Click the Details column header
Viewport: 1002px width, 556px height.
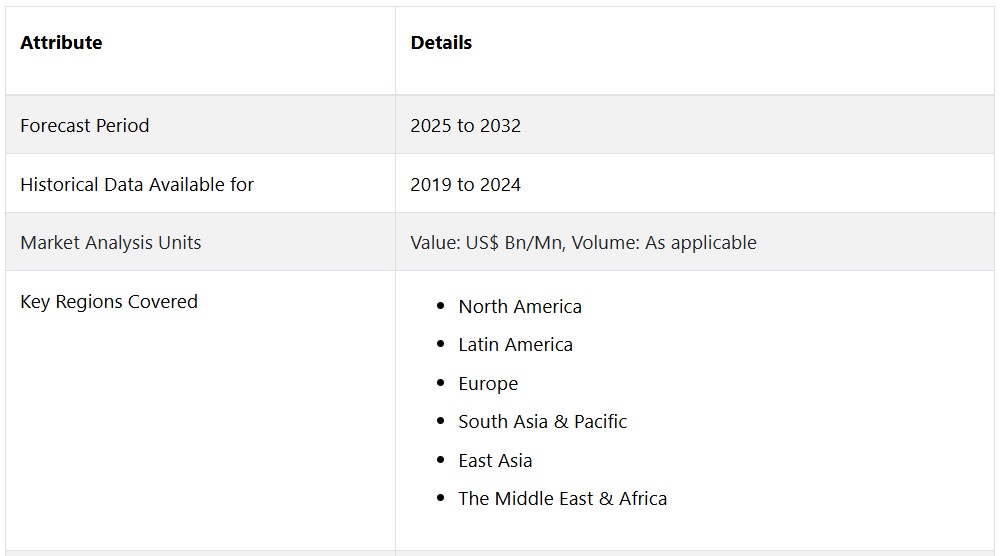pos(441,43)
